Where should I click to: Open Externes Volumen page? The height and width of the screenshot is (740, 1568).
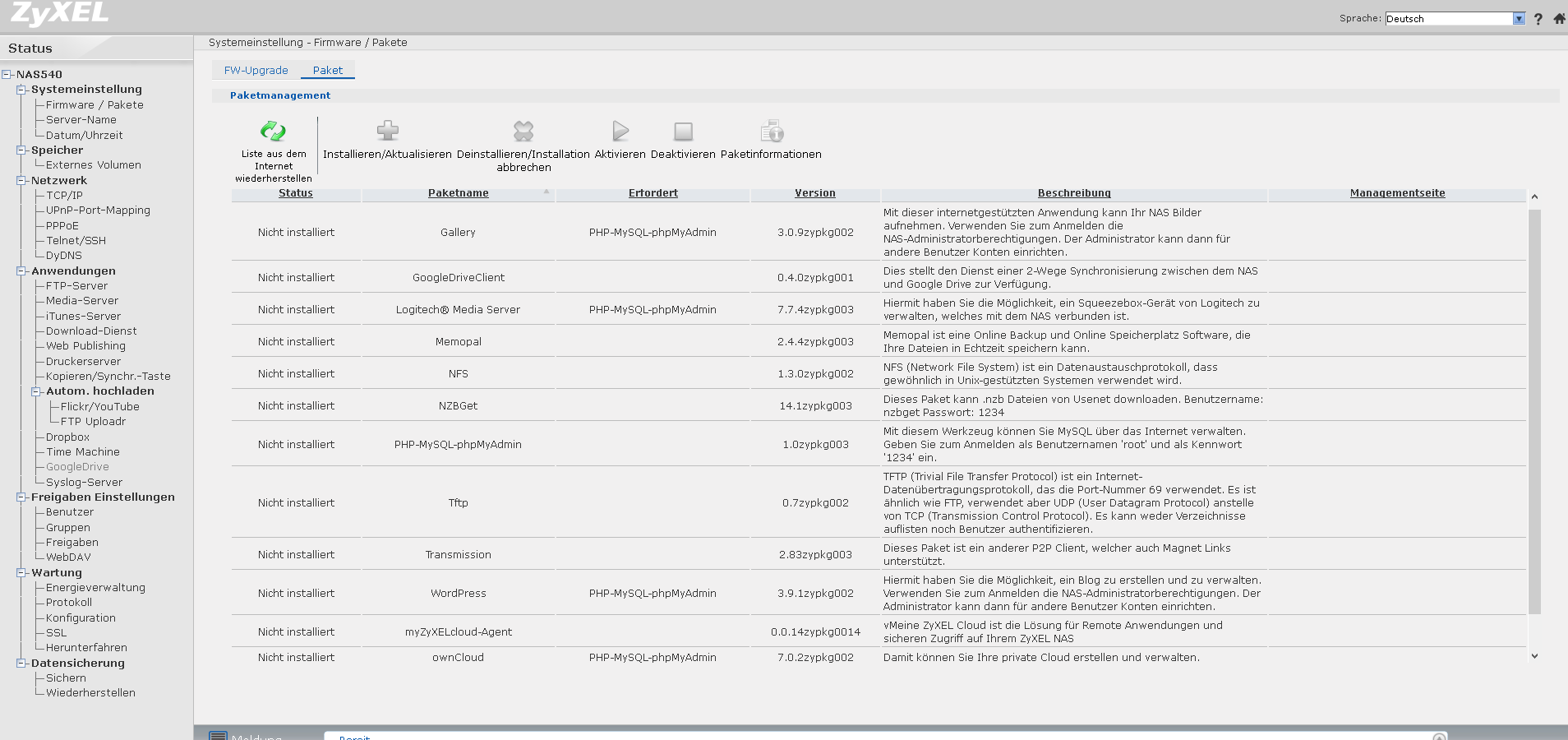click(94, 164)
